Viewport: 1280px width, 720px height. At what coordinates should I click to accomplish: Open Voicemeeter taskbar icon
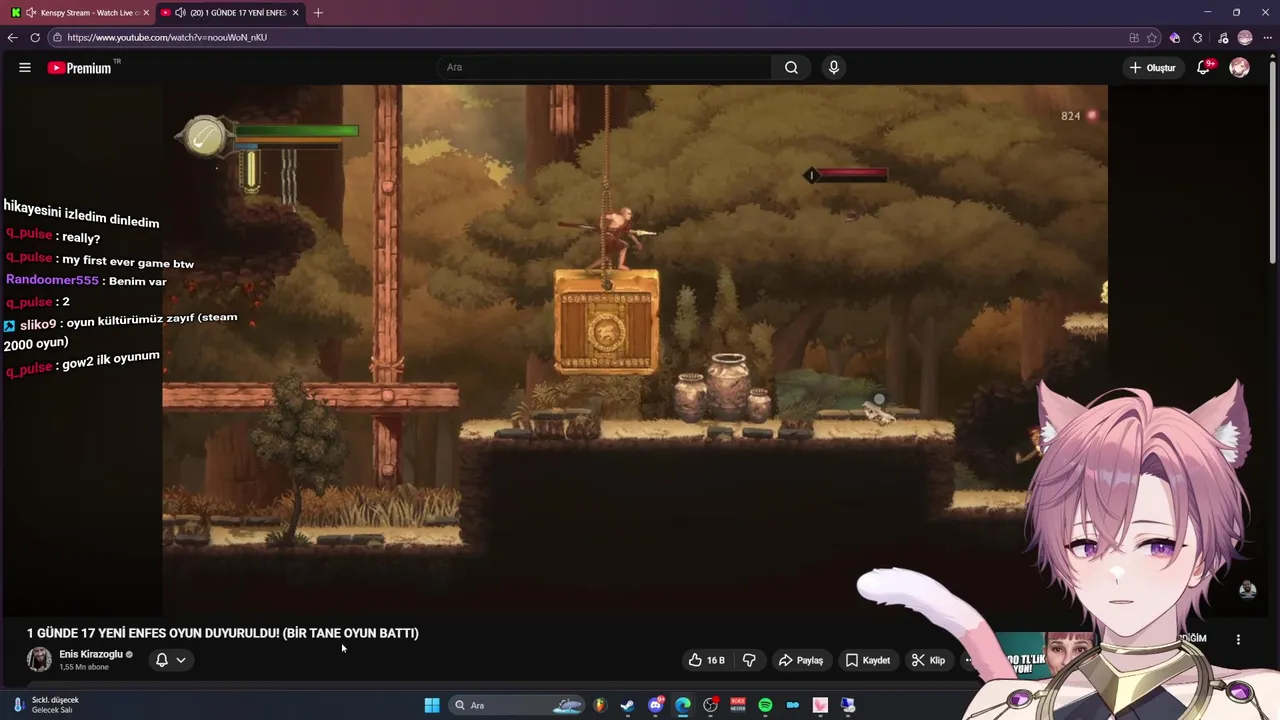click(x=738, y=705)
